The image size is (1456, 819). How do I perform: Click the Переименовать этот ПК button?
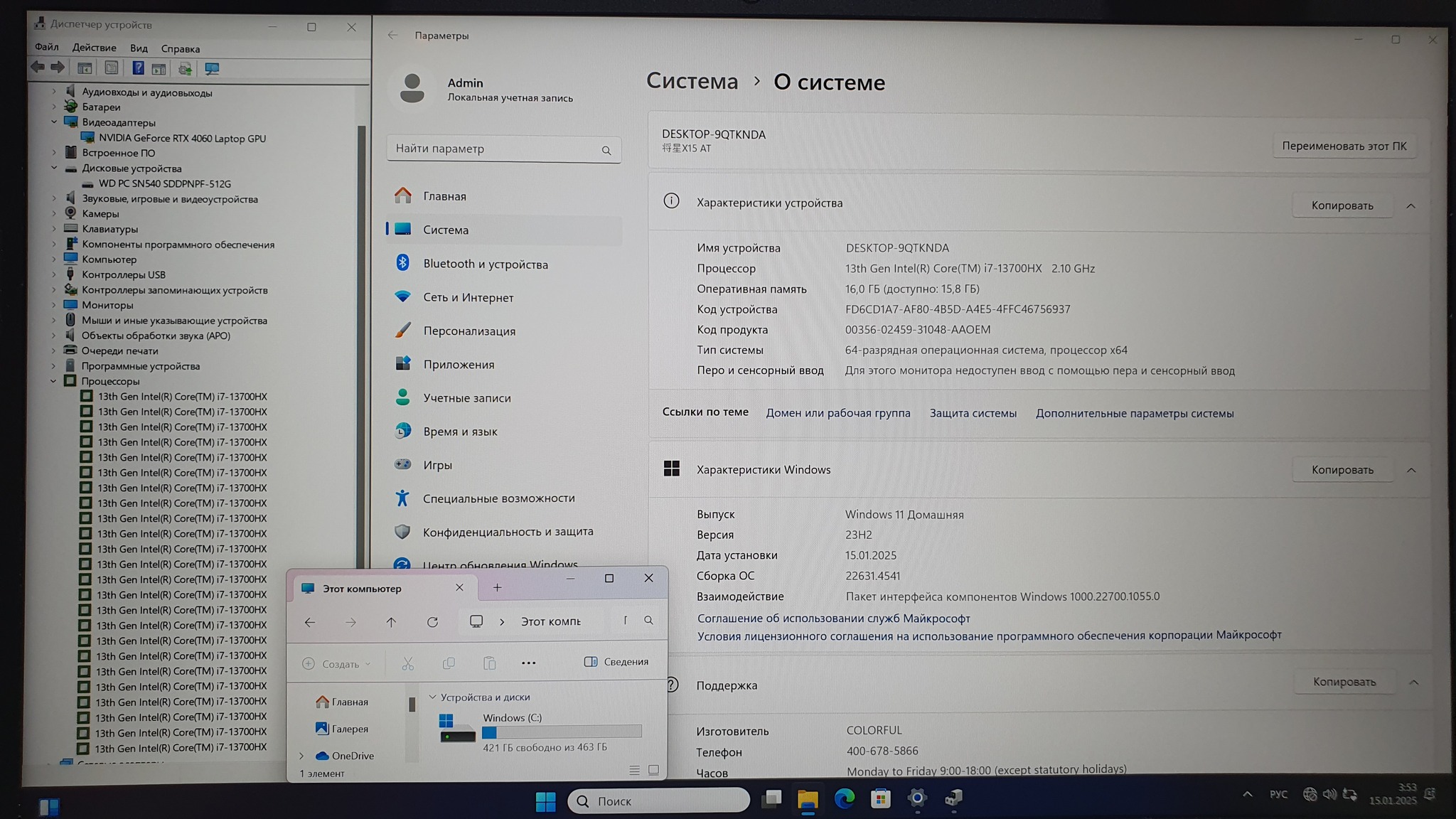[1344, 146]
